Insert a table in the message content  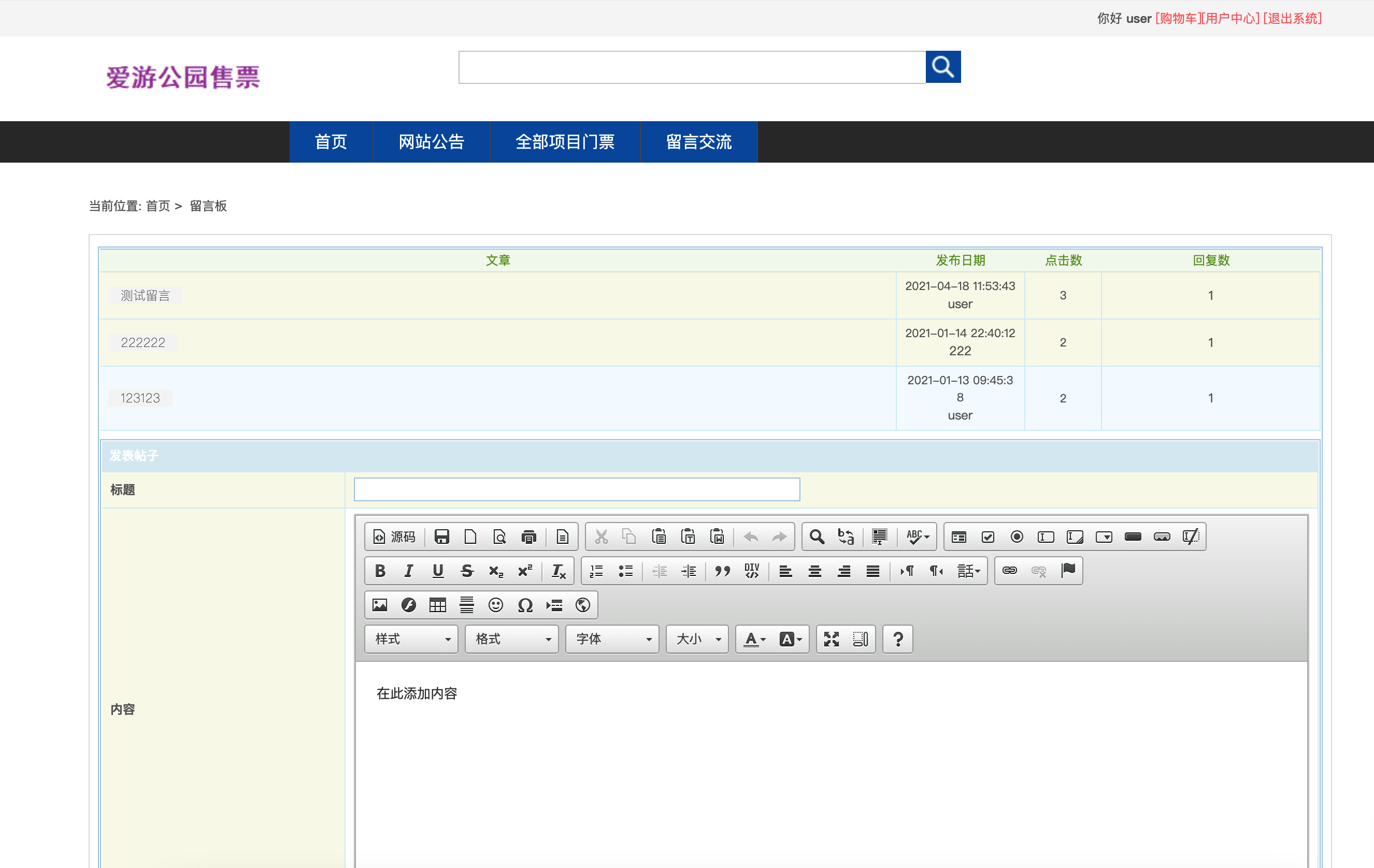(x=437, y=604)
